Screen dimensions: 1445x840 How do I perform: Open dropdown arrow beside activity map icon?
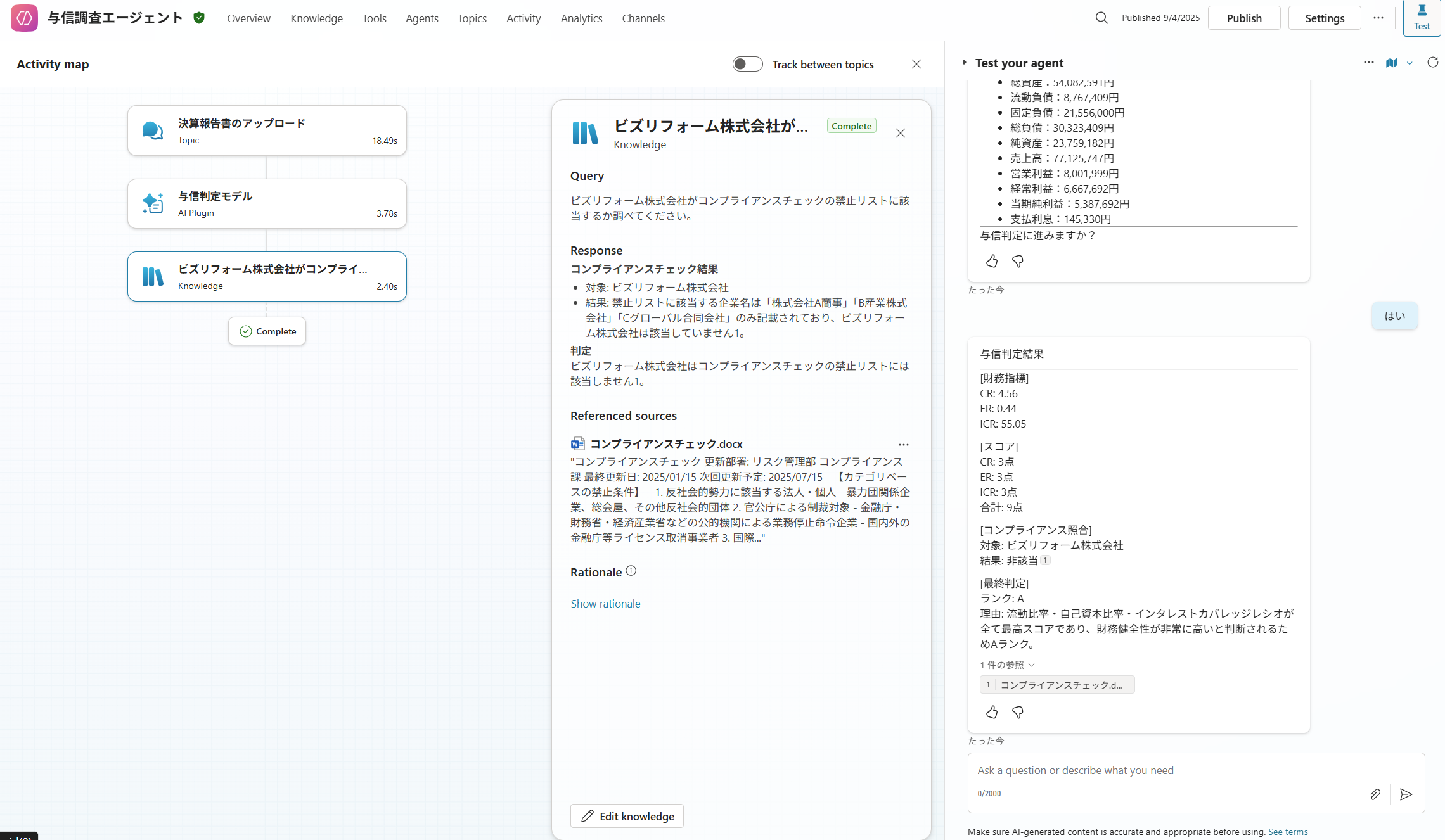(1410, 63)
